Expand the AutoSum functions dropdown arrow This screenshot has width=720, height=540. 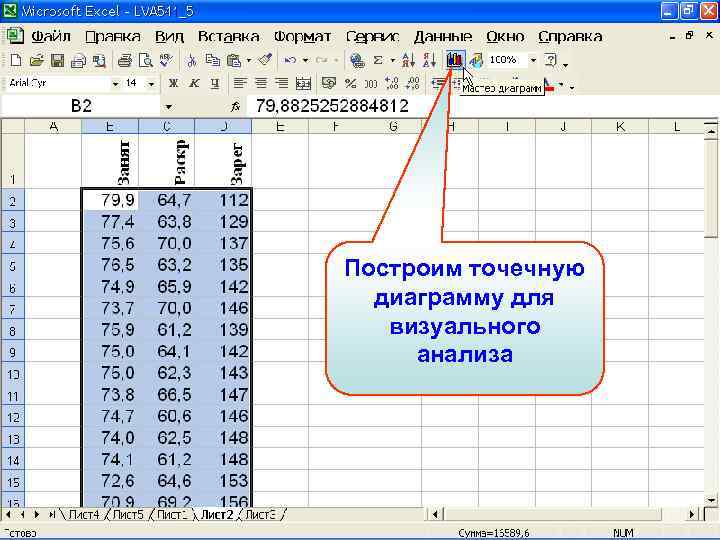393,60
